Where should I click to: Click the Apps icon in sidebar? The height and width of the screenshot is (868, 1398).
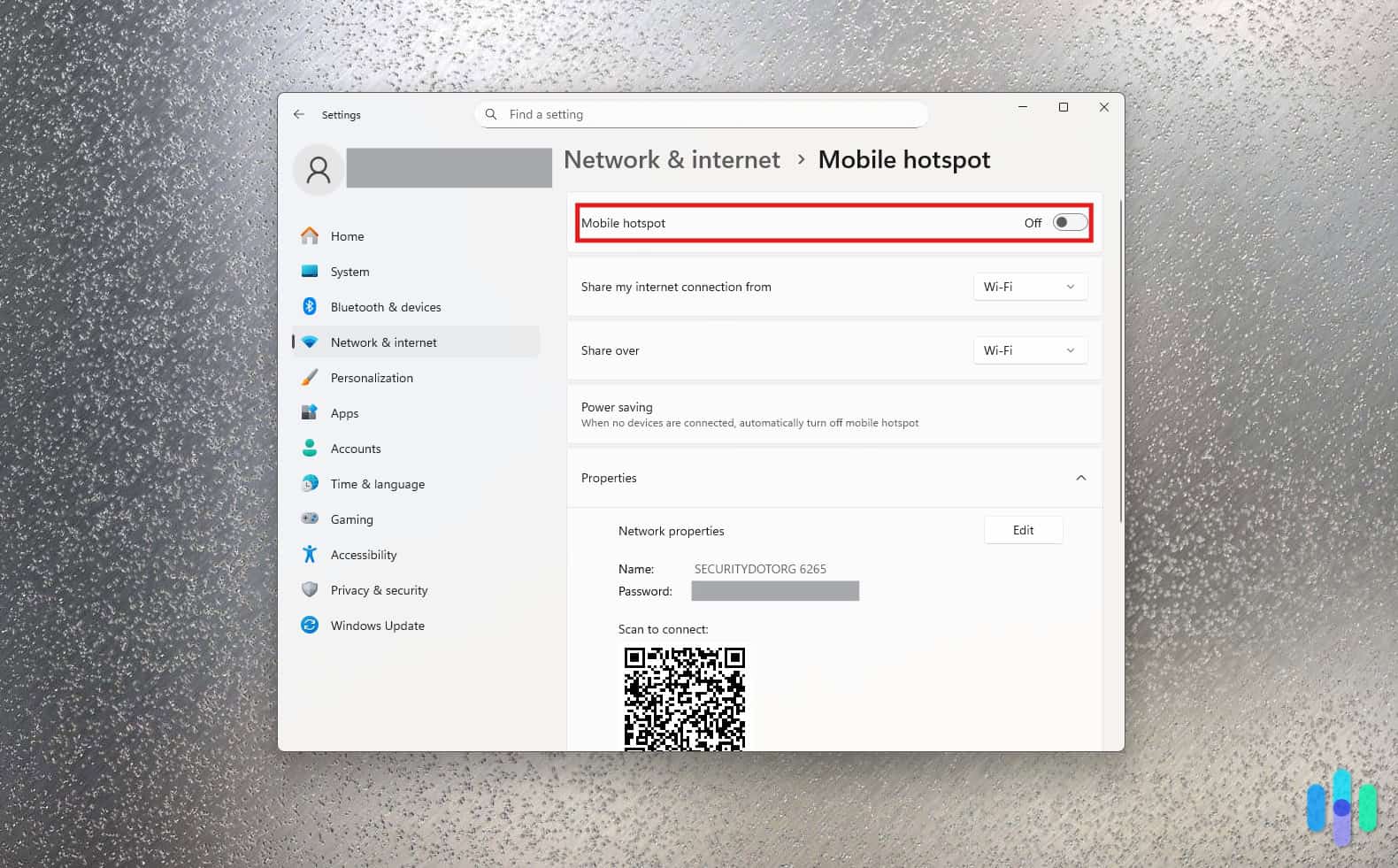pyautogui.click(x=310, y=412)
